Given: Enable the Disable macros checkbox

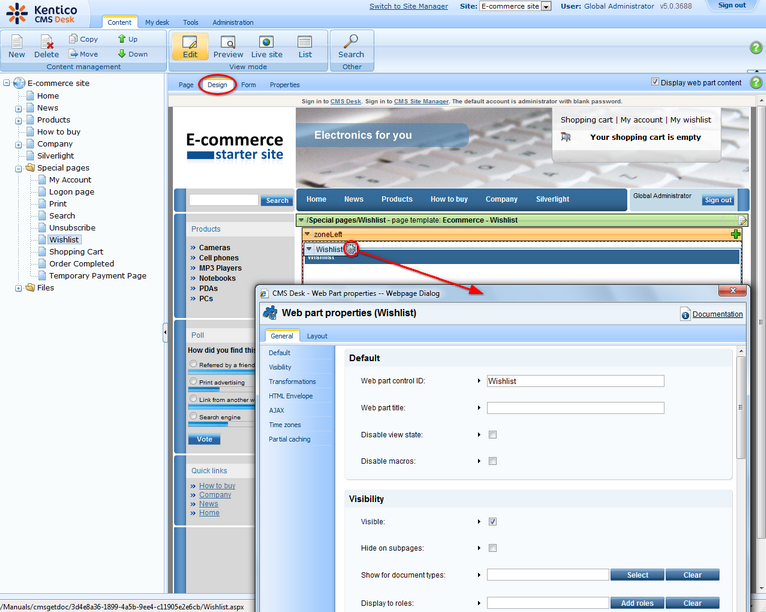Looking at the screenshot, I should (492, 461).
